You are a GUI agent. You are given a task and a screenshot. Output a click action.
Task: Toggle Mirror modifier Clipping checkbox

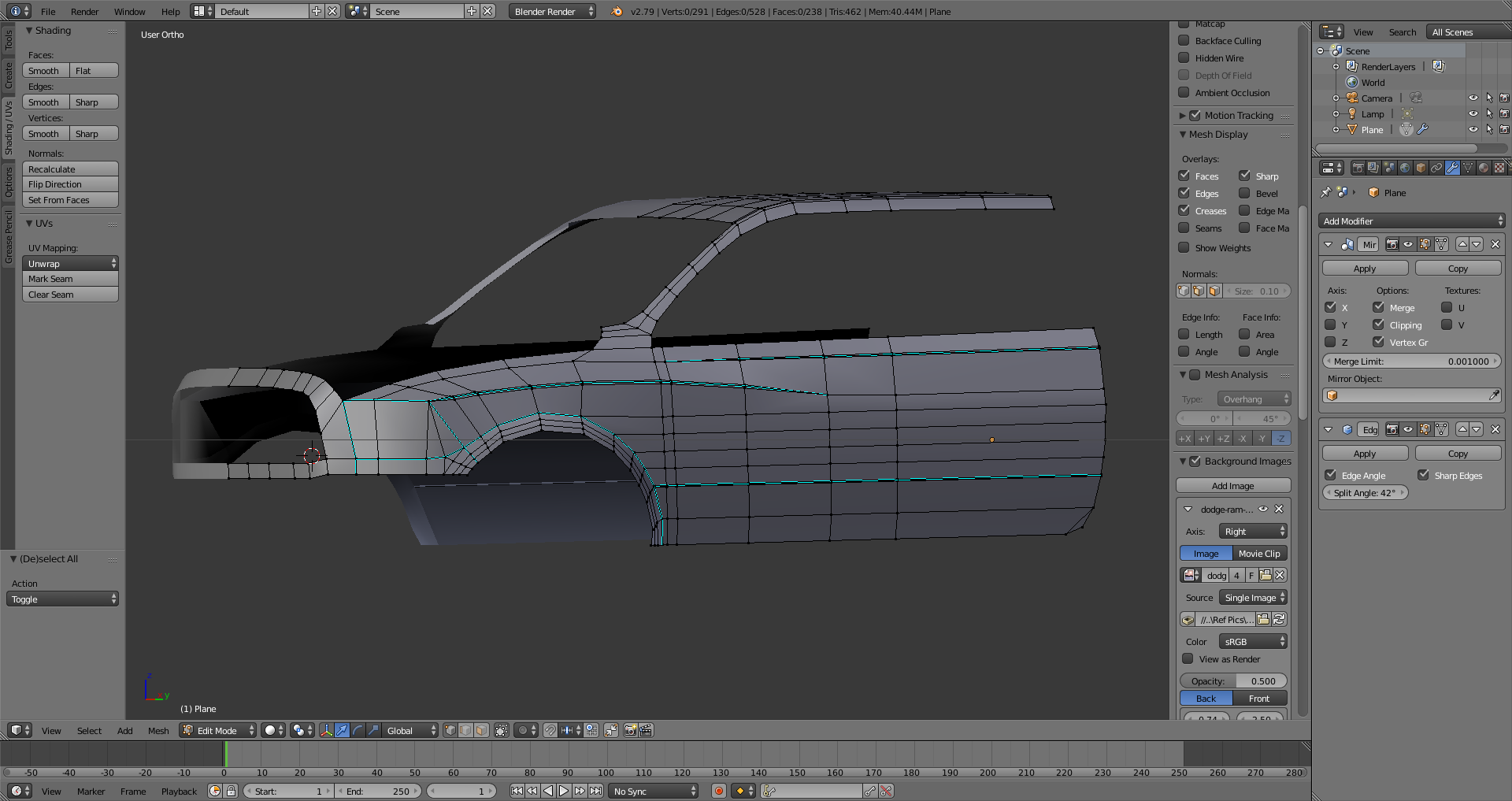click(x=1378, y=324)
